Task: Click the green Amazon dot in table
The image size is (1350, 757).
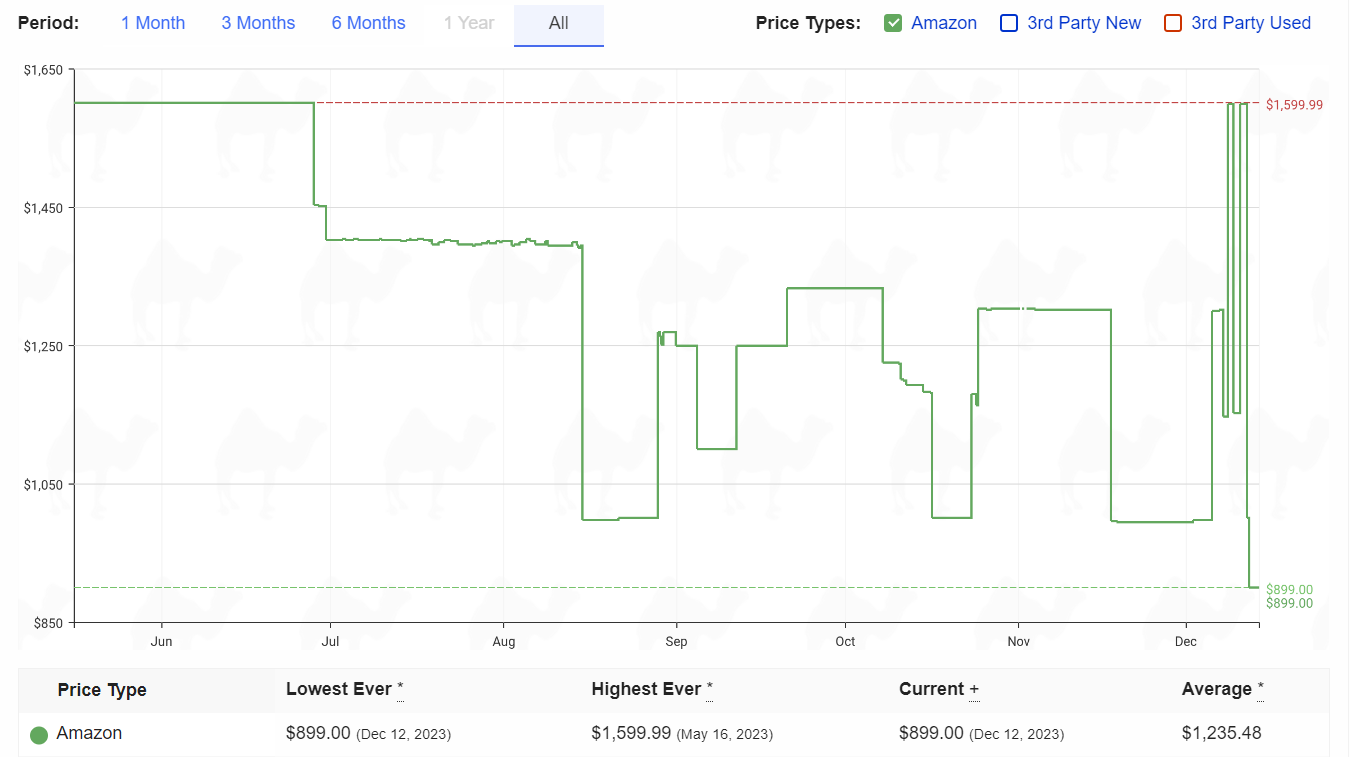Action: point(39,735)
